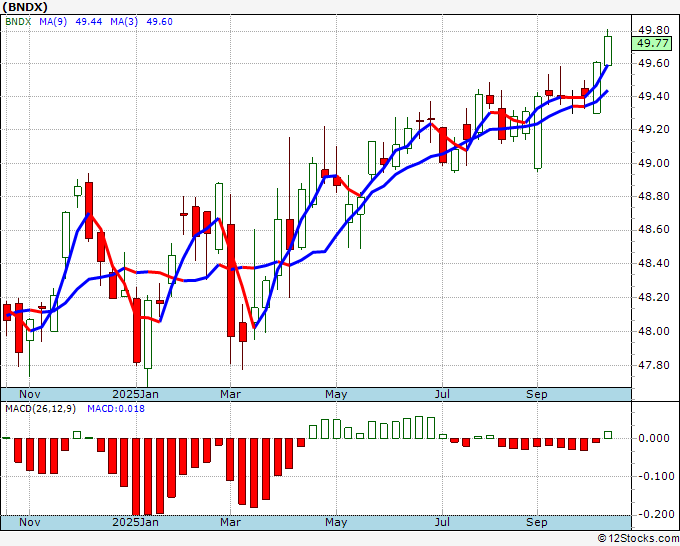
Task: Select the 48.00 price axis label
Action: coord(654,331)
